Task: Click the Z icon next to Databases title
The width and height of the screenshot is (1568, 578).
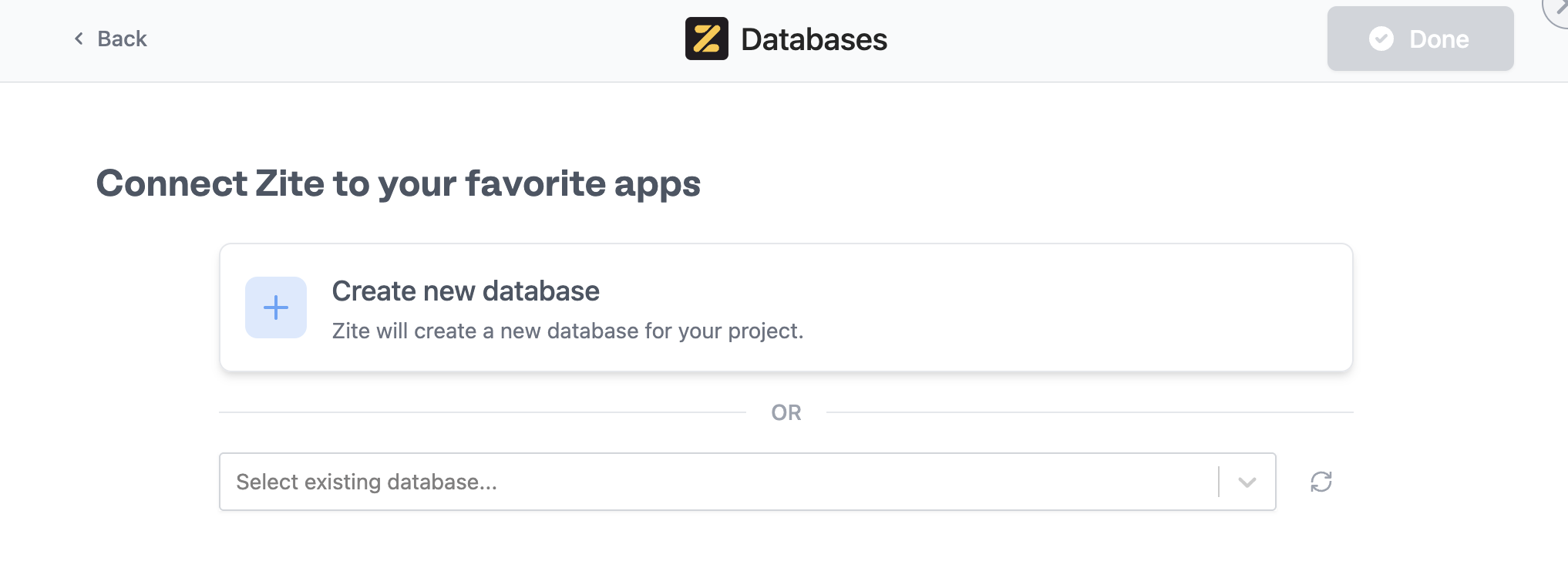Action: 706,39
